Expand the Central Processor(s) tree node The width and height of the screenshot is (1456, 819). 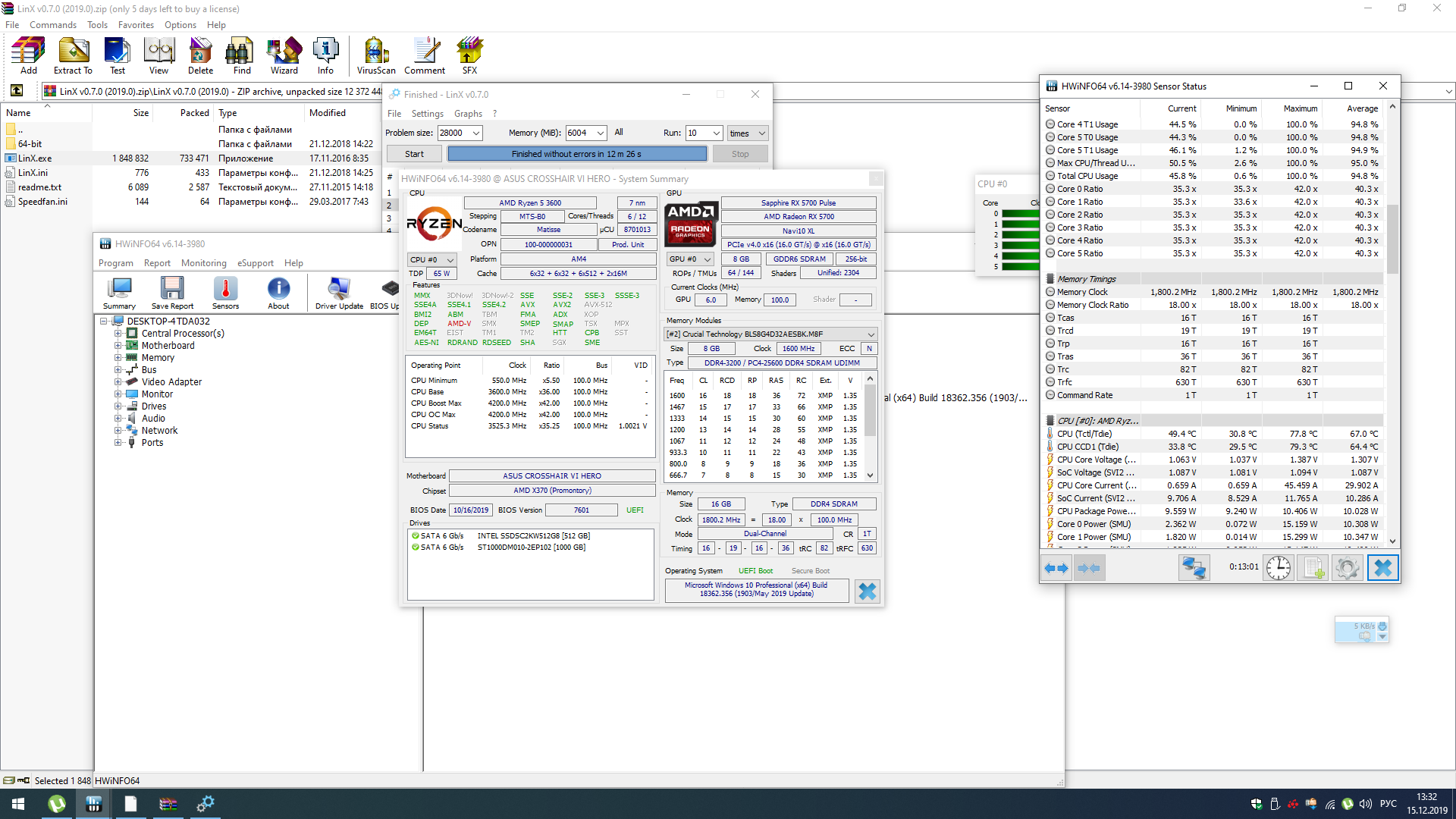(118, 334)
